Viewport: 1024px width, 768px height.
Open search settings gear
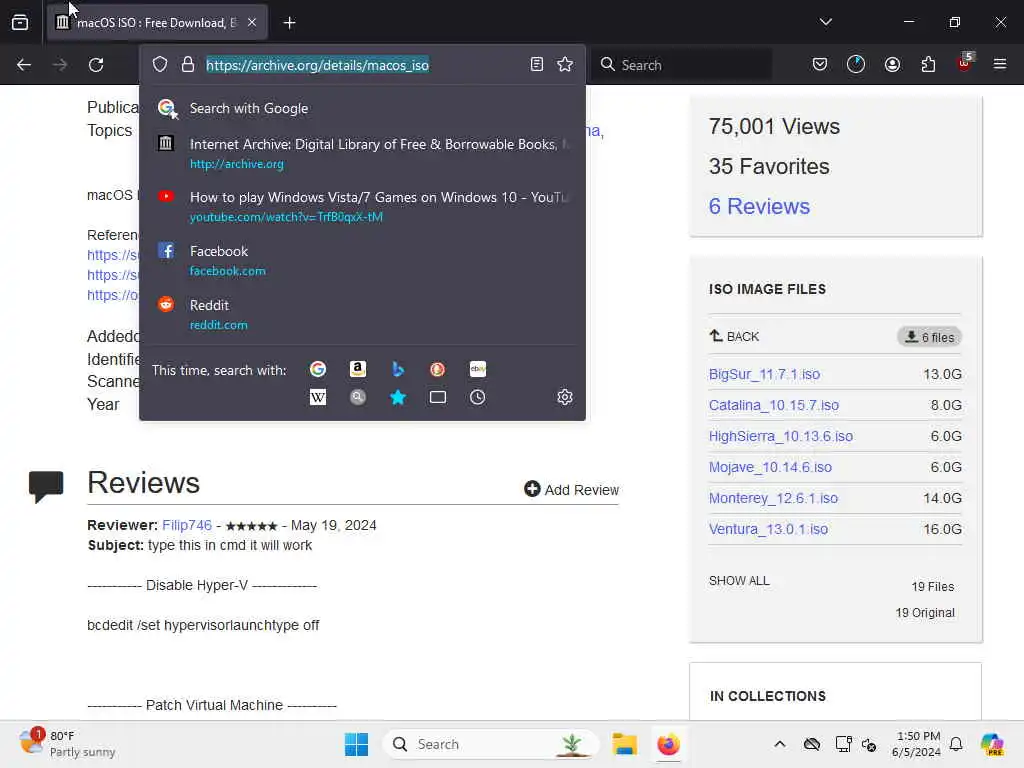click(565, 397)
